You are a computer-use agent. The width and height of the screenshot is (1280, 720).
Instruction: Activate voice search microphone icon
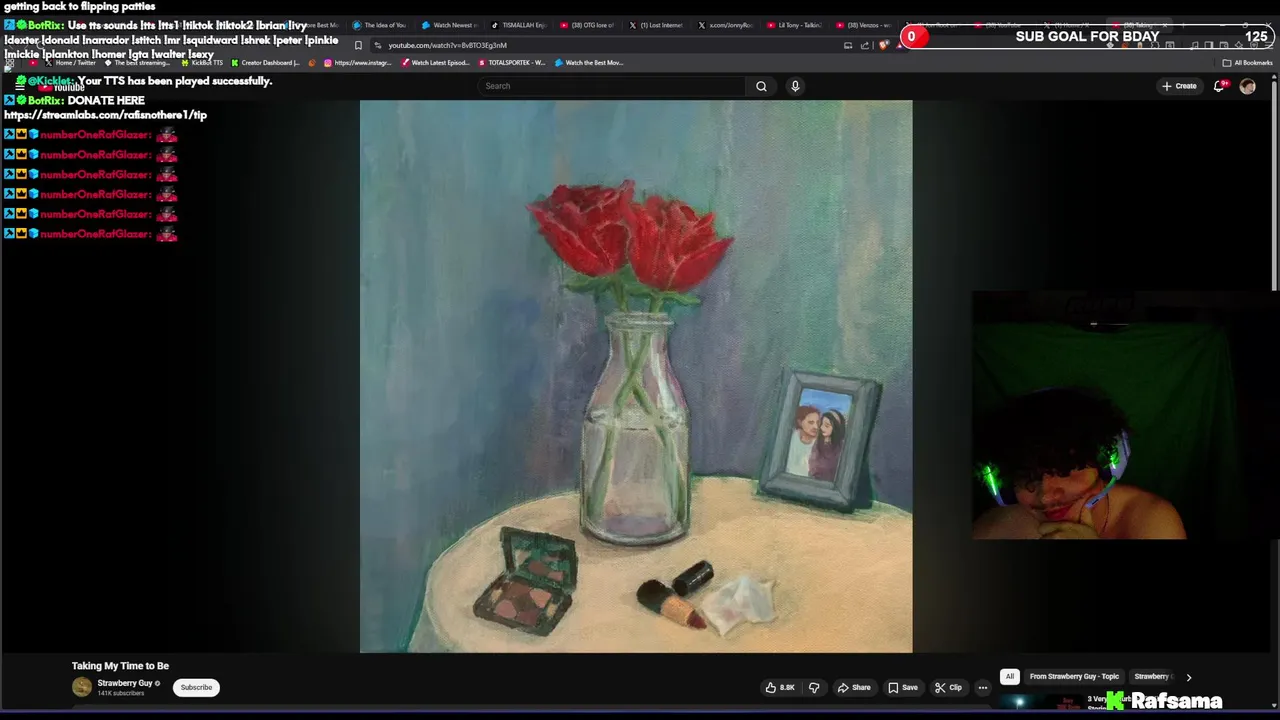(x=795, y=86)
